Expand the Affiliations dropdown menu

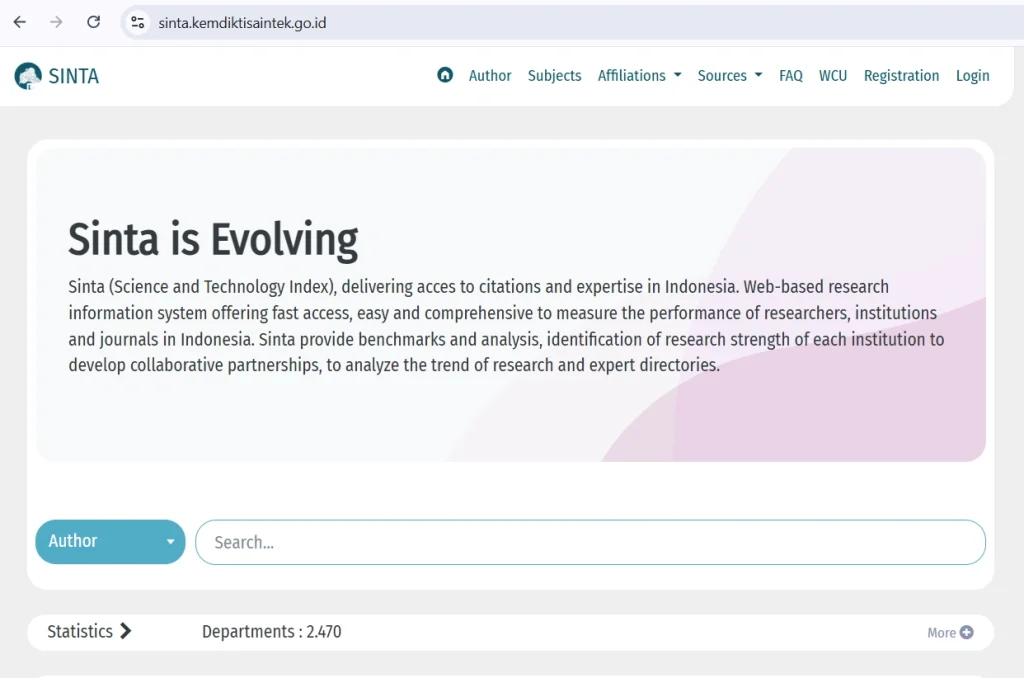(639, 76)
